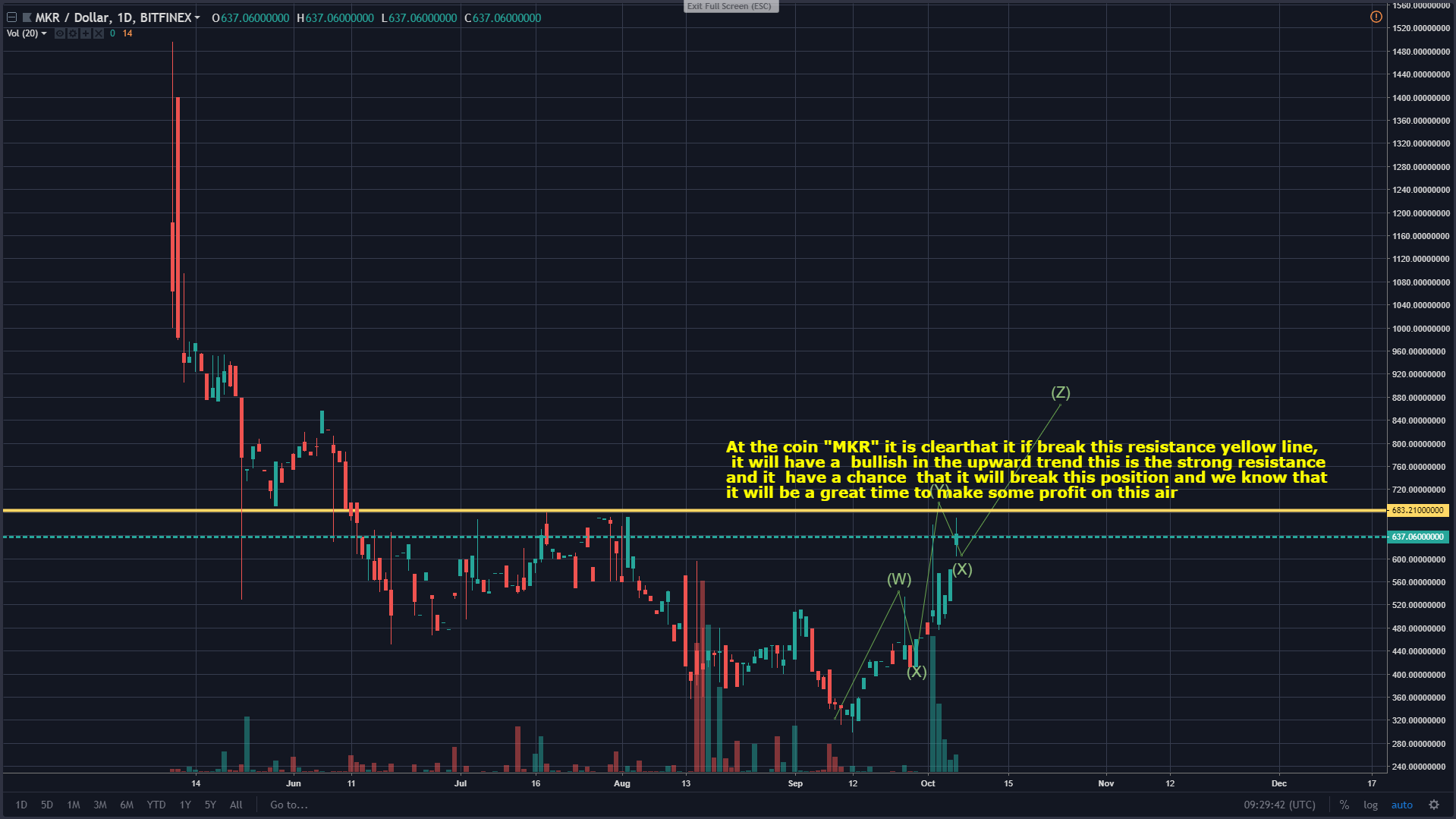
Task: Click the 09:29:42 (UTC) timezone clock
Action: click(1279, 805)
